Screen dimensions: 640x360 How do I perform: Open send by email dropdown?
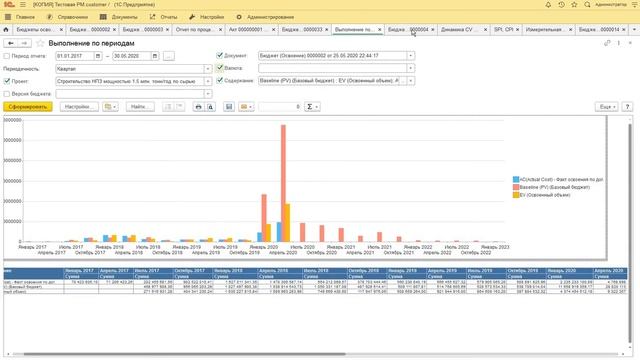tap(246, 107)
